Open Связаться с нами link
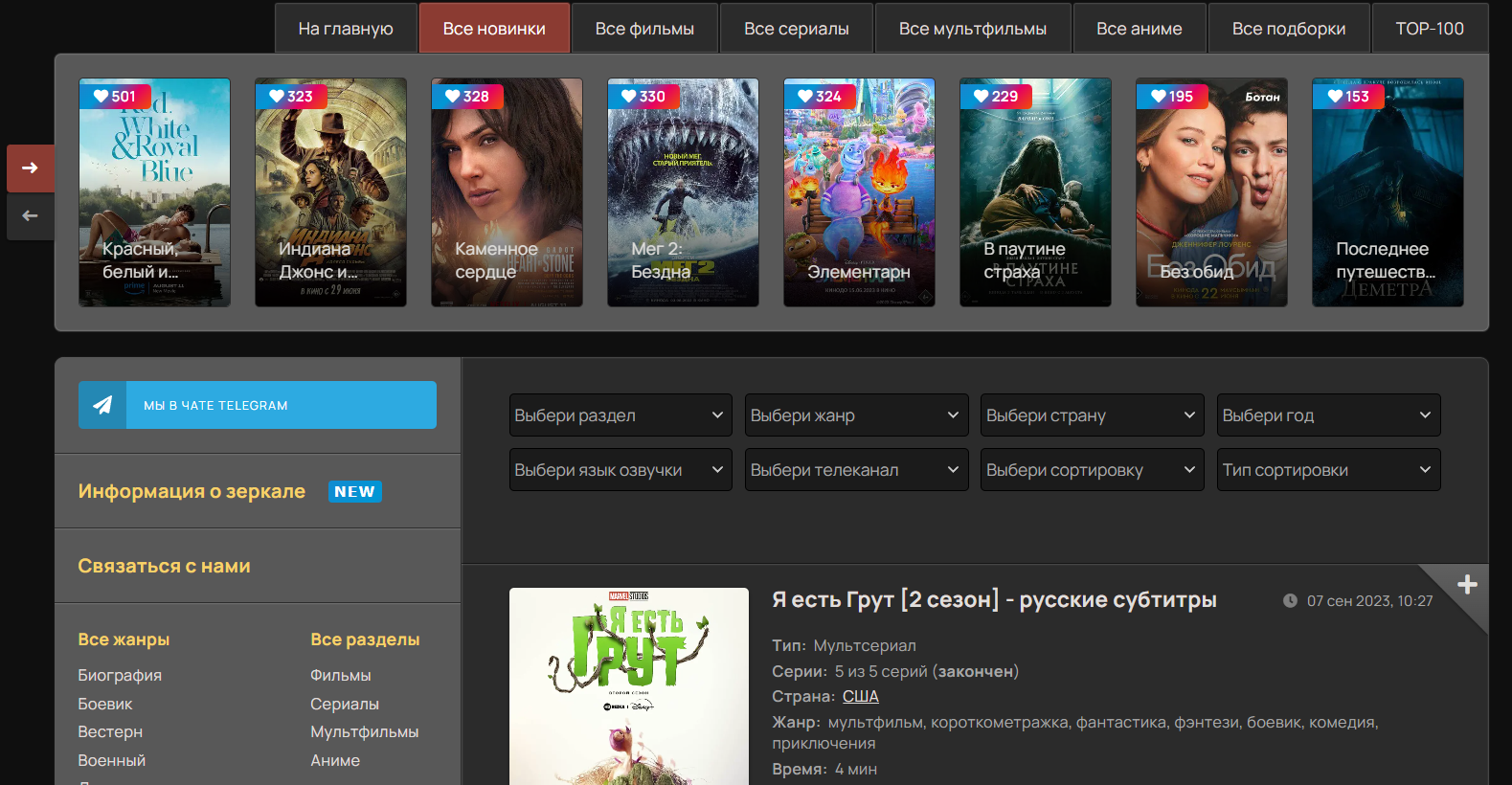Viewport: 1512px width, 785px height. 164,566
